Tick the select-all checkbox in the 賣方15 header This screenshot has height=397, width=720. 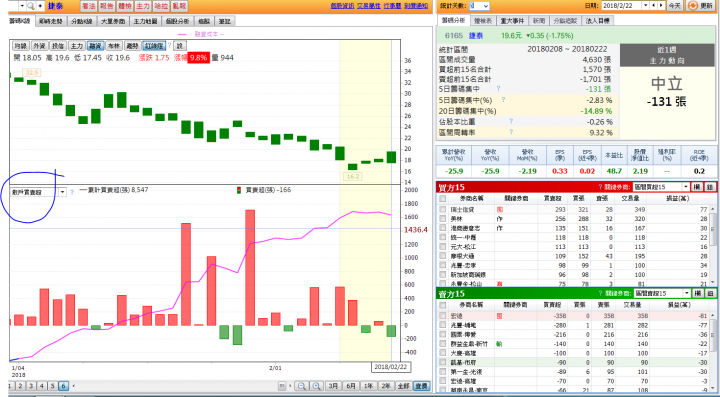click(x=442, y=305)
